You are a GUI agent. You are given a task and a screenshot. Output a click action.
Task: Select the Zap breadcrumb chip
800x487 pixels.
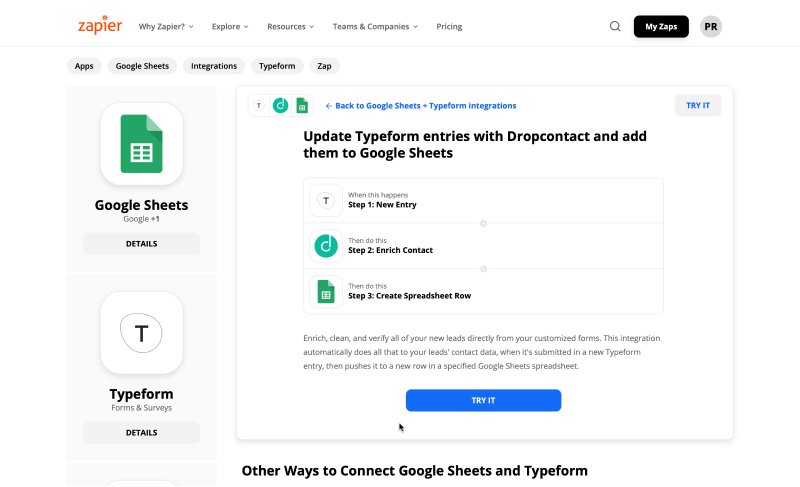[x=324, y=66]
